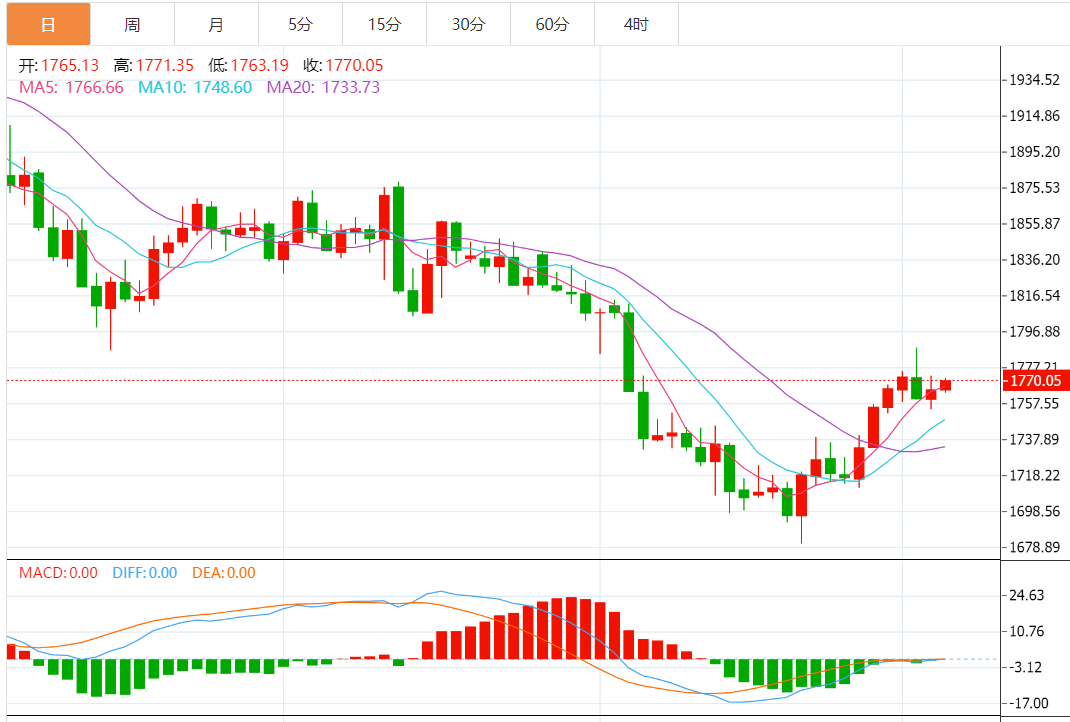Image resolution: width=1070 pixels, height=722 pixels.
Task: Click the MA10: 1748.60 label
Action: 195,87
